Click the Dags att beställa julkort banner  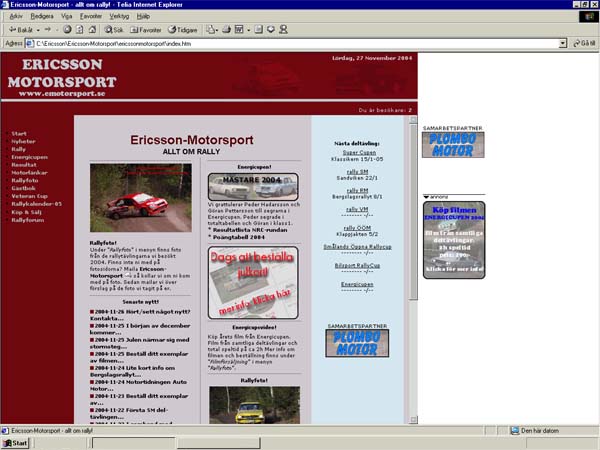253,283
